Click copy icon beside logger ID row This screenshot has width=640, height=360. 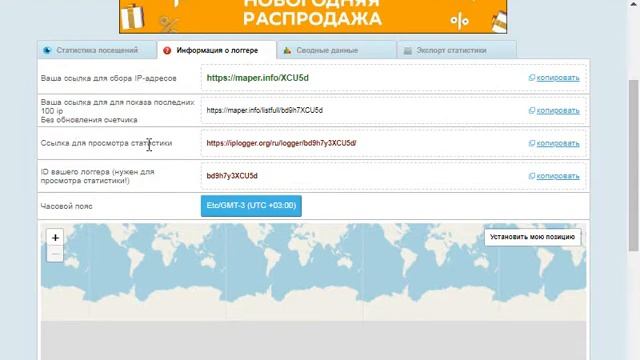click(531, 176)
